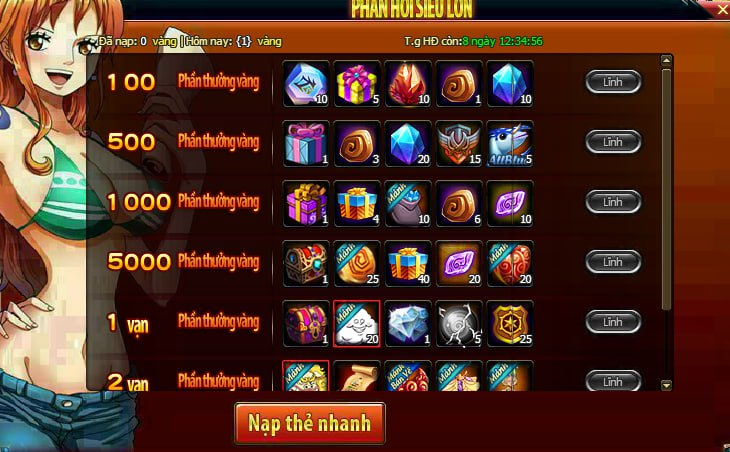Click the scroll-down arrow of reward list
This screenshot has width=730, height=452.
(666, 385)
